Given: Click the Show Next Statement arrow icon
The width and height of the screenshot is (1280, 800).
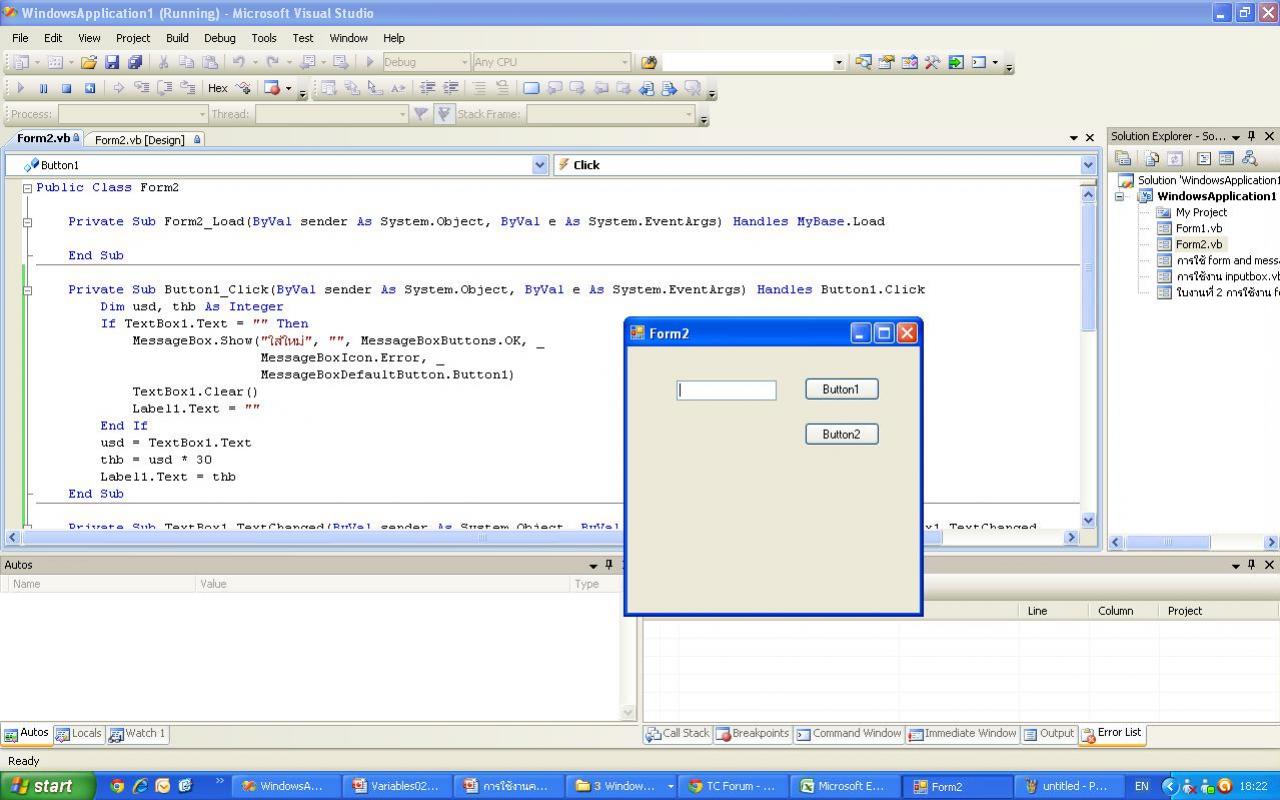Looking at the screenshot, I should pos(118,88).
